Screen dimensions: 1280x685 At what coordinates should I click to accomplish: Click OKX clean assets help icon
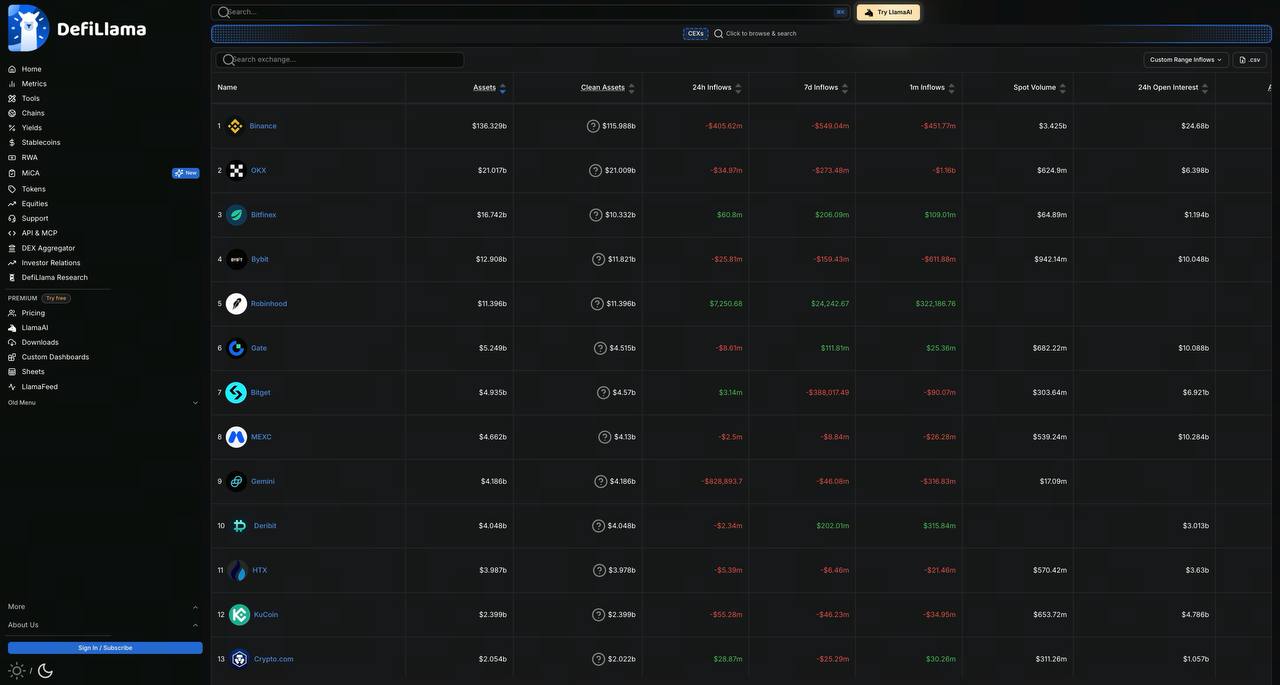[x=595, y=171]
